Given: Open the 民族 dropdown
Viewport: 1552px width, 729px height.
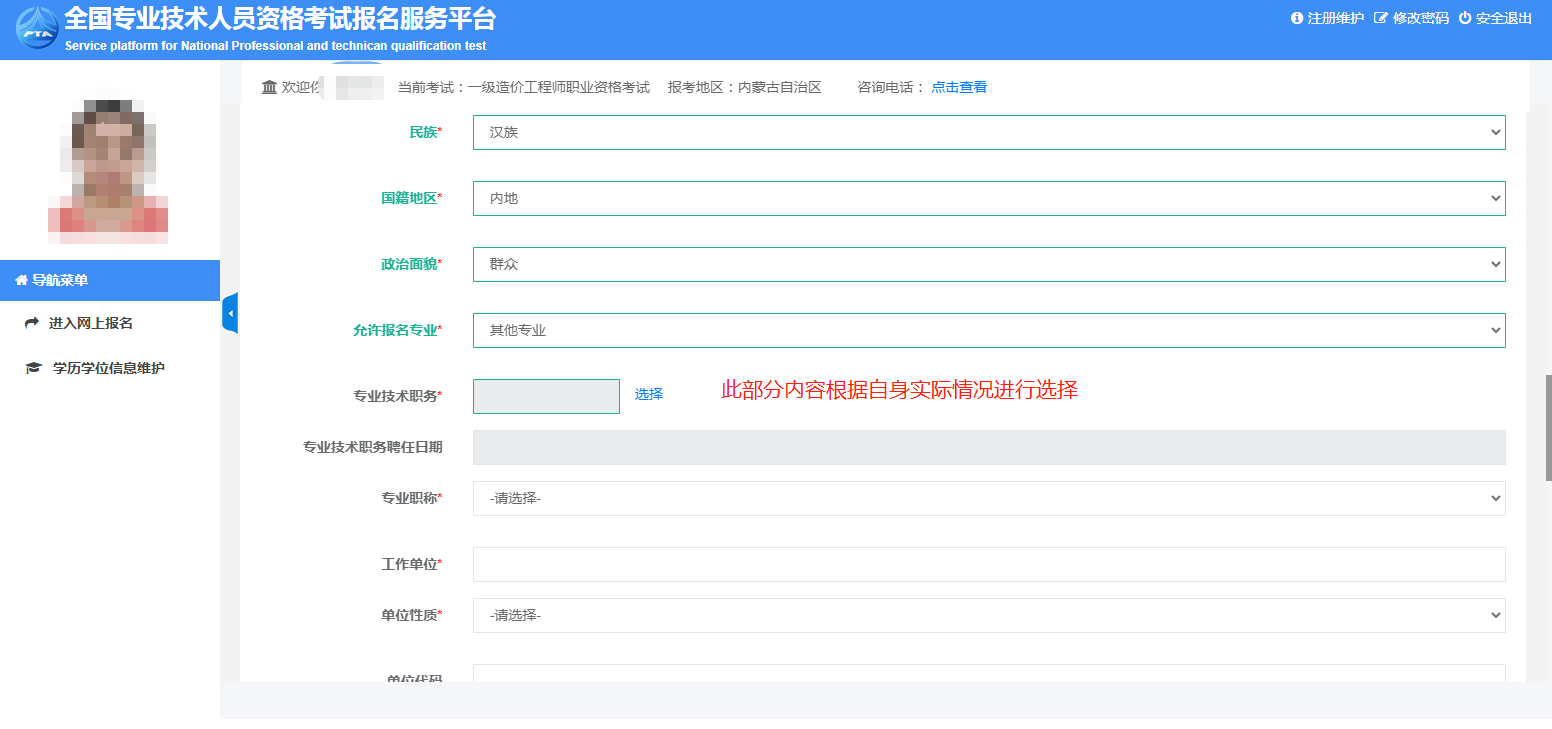Looking at the screenshot, I should 988,132.
